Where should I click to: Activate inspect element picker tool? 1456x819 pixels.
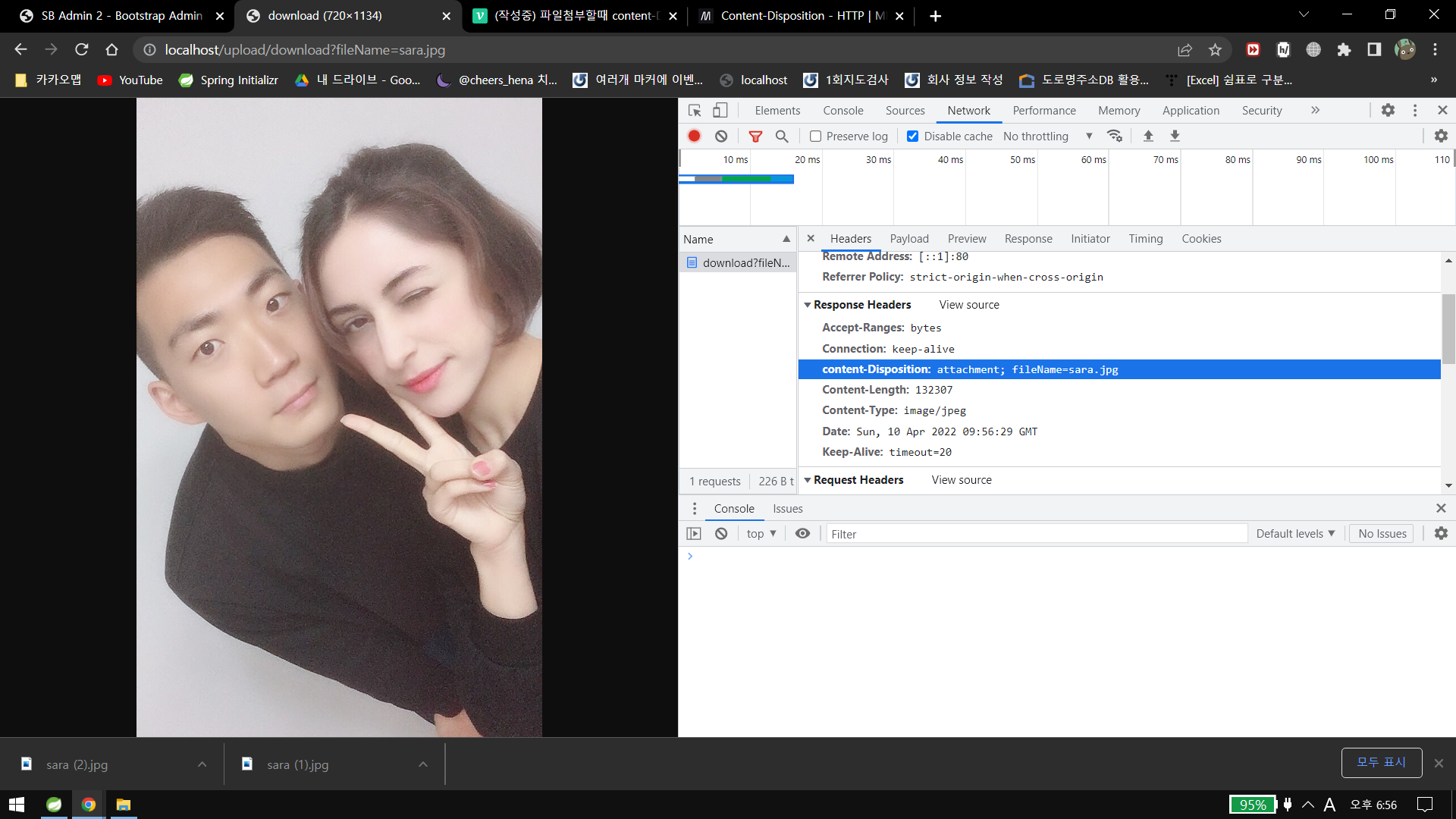695,111
